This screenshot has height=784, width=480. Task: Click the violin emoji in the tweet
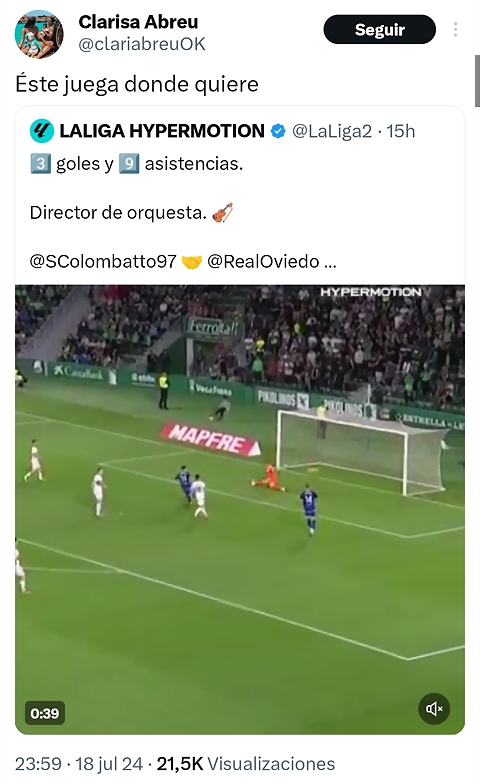[222, 212]
